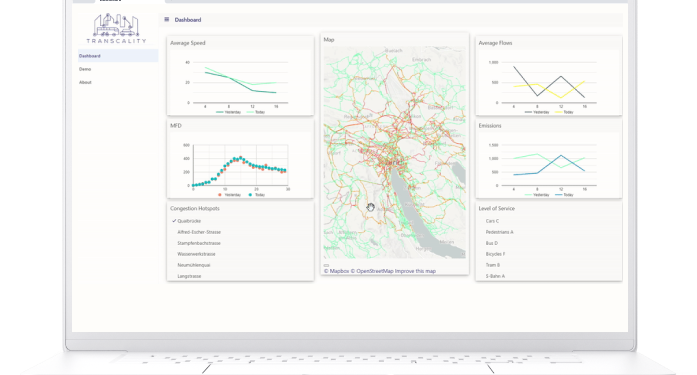Select Alfred-Escher-Strasse congestion hotspot
The width and height of the screenshot is (697, 375).
199,232
